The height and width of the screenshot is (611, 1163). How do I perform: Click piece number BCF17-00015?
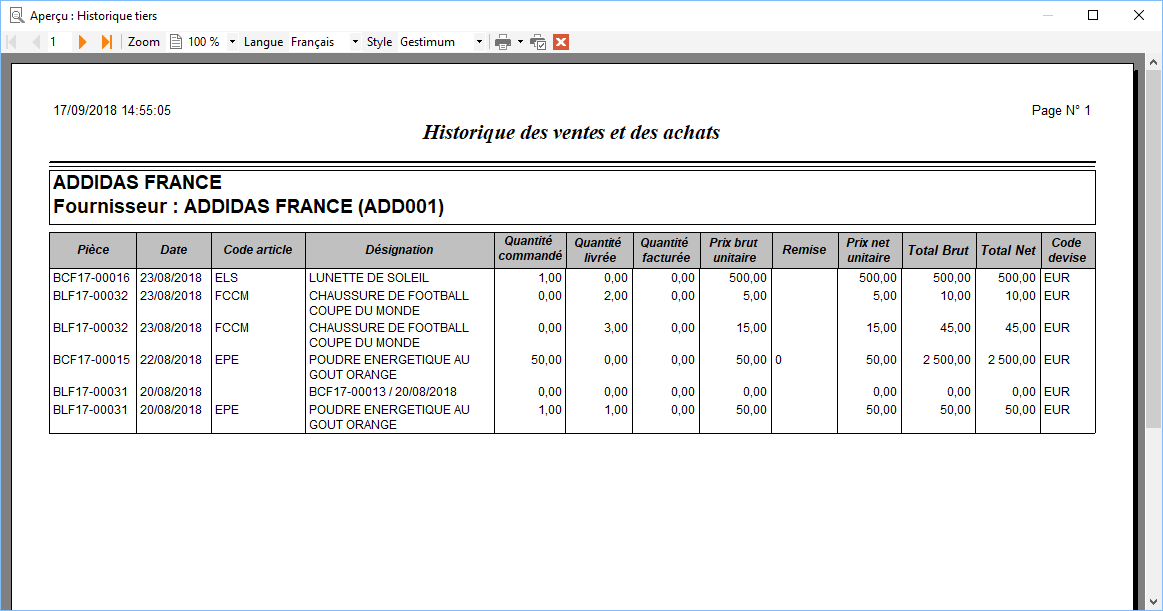pyautogui.click(x=91, y=360)
